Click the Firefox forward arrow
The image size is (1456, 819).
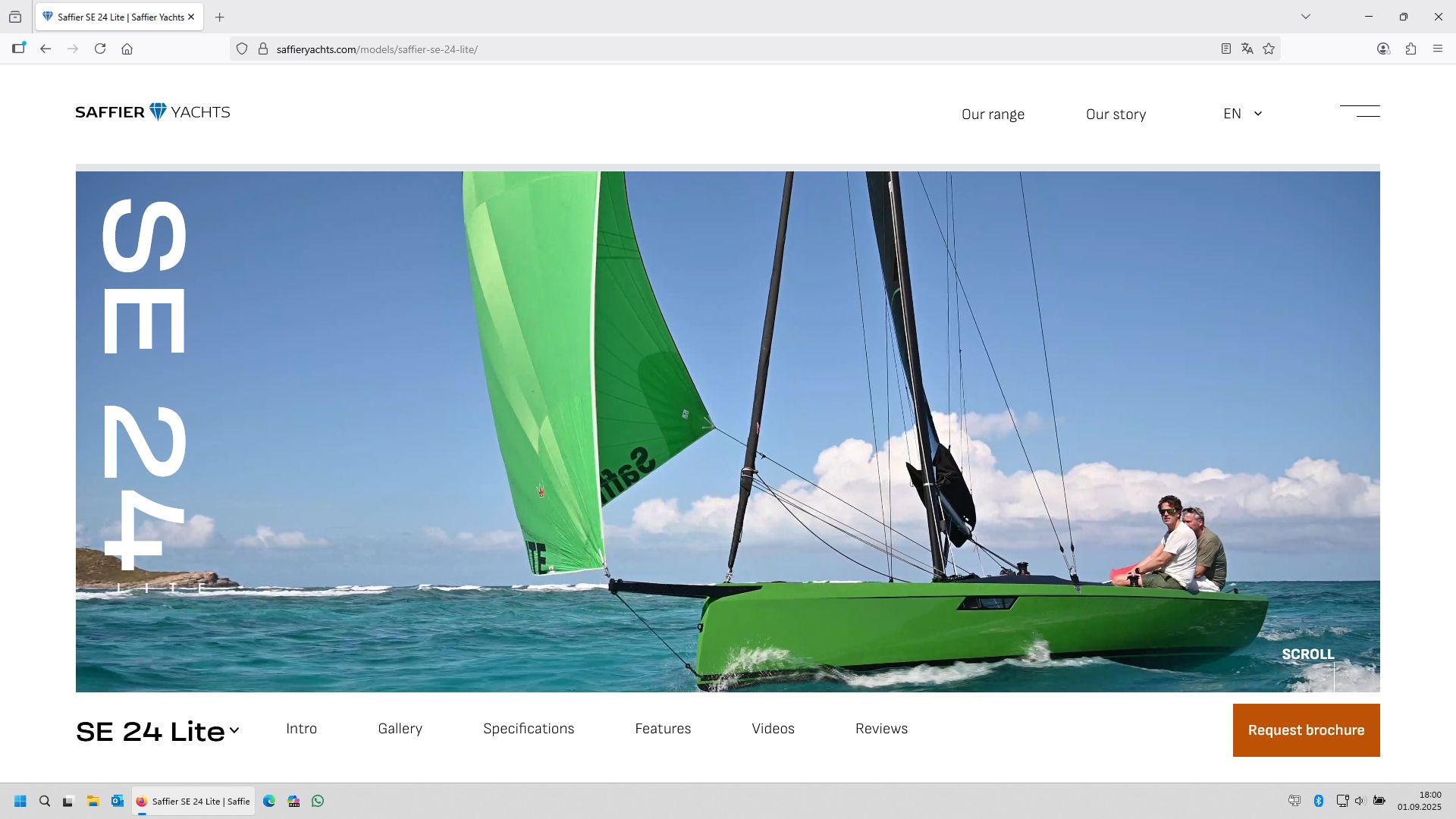point(73,49)
